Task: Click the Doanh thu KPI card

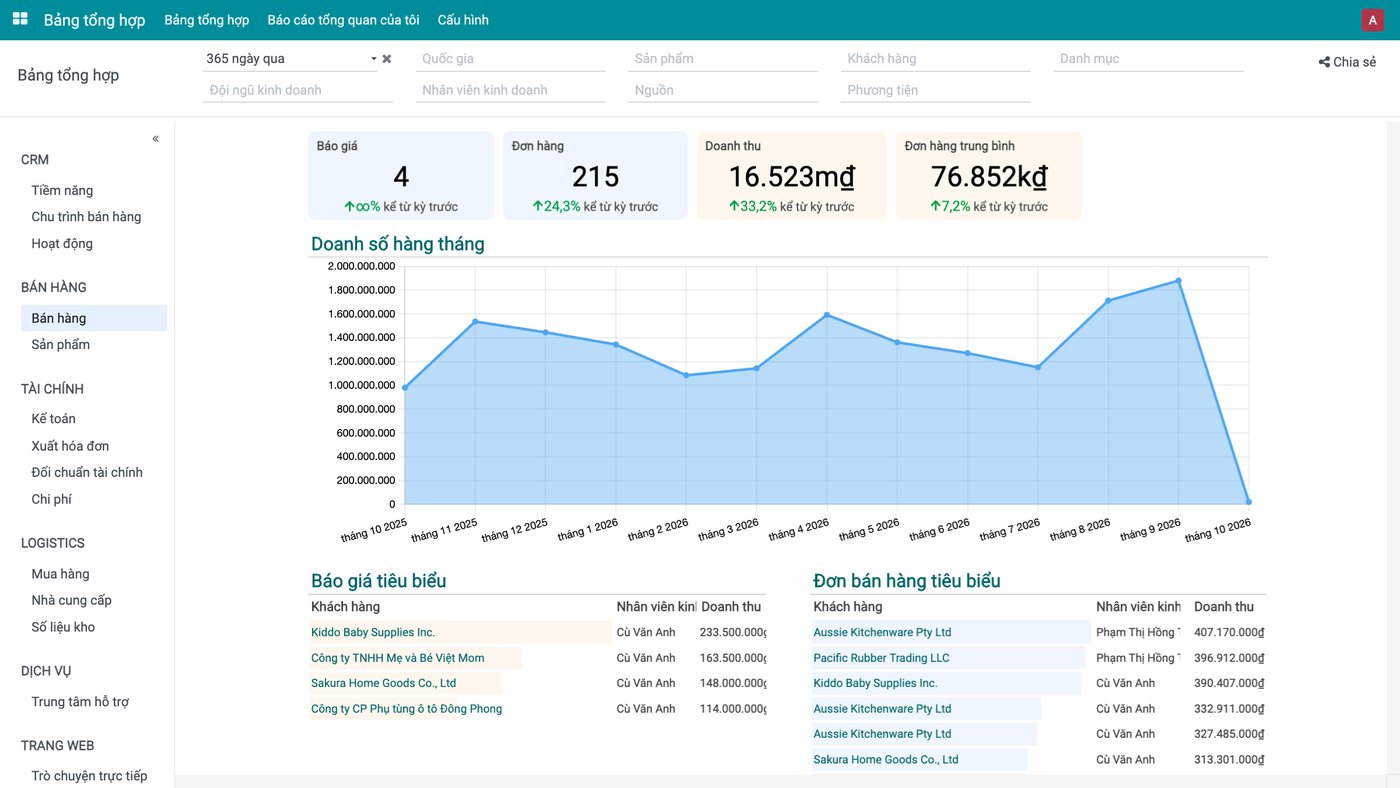Action: 792,176
